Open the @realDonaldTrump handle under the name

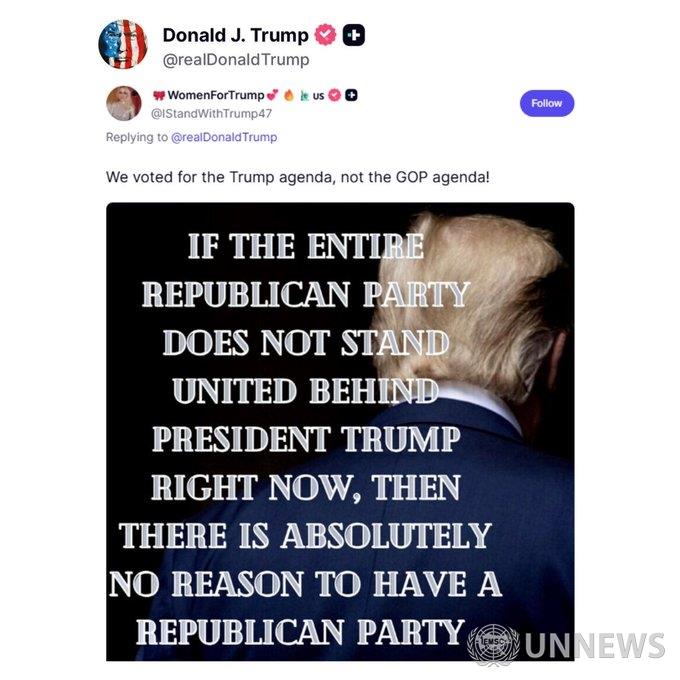tap(236, 59)
